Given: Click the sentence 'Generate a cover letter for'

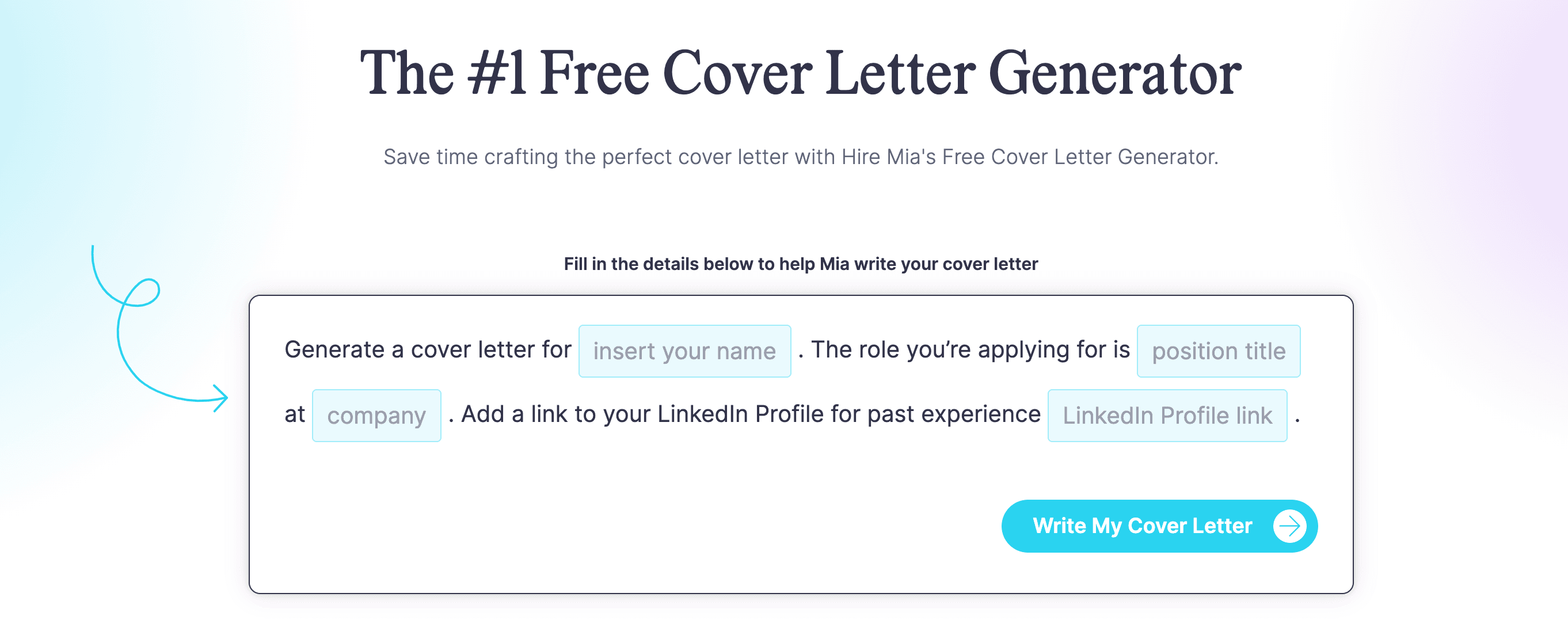Looking at the screenshot, I should 427,349.
